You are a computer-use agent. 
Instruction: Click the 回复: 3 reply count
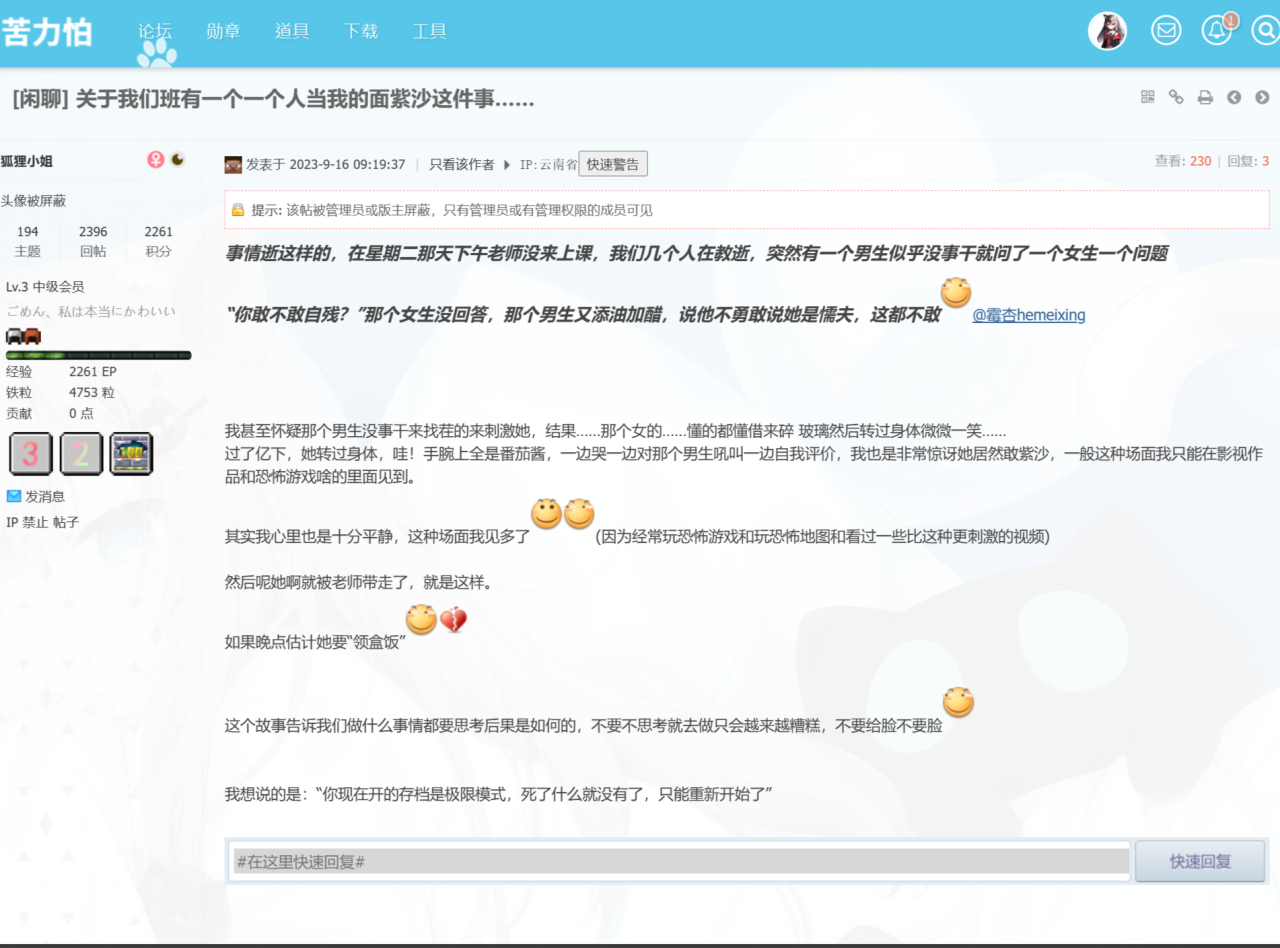pos(1248,161)
